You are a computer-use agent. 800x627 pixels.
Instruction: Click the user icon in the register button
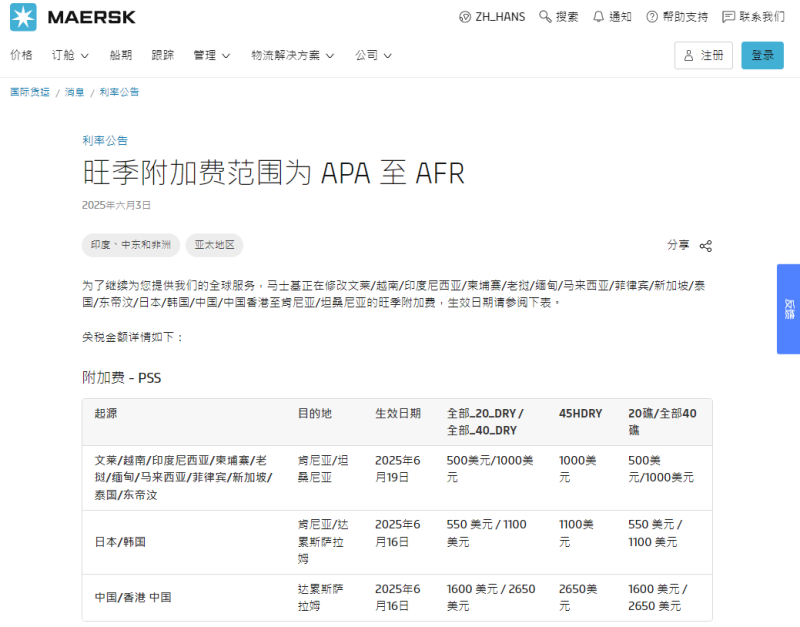coord(688,56)
